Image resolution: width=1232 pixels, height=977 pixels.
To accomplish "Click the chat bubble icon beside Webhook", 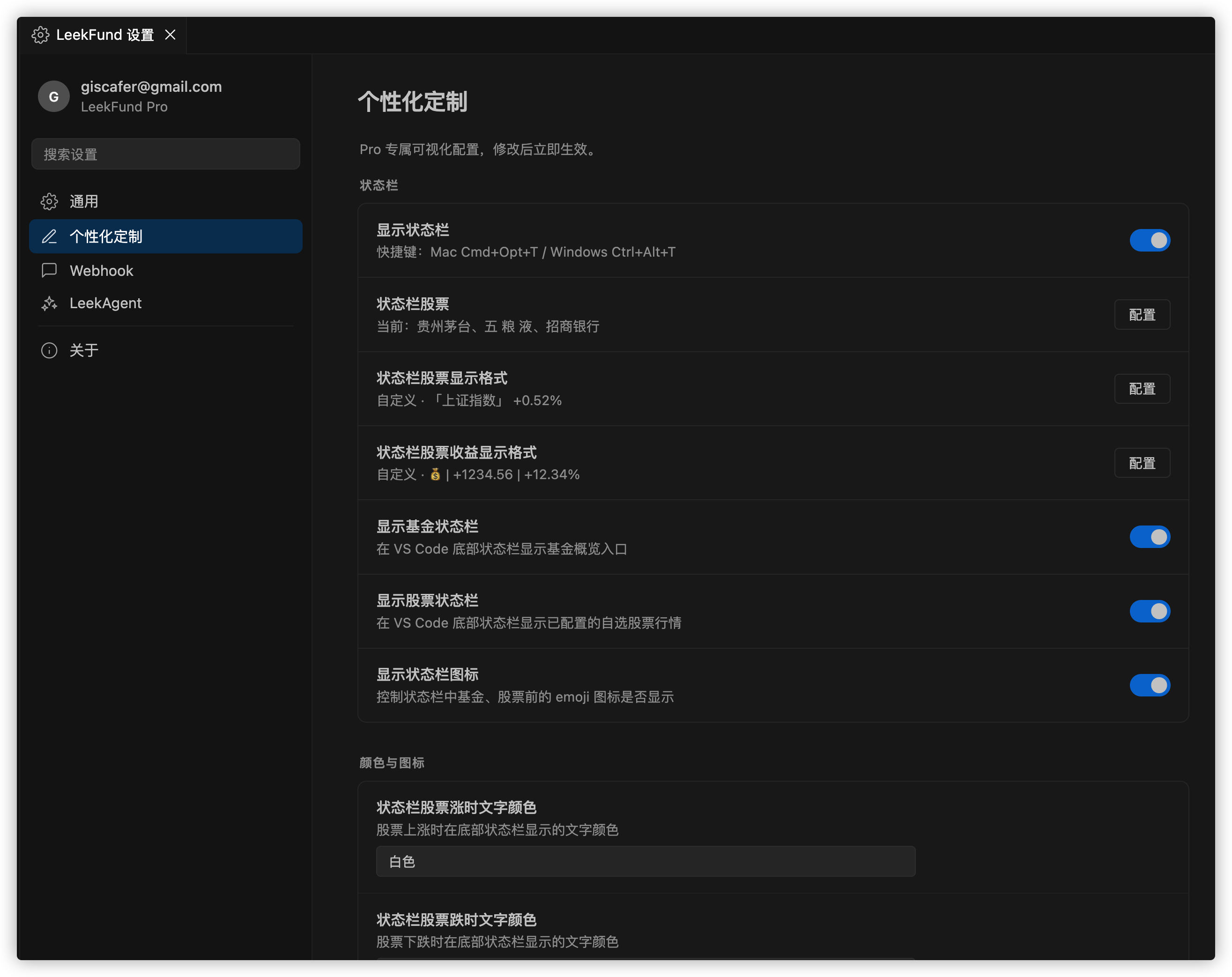I will point(49,270).
